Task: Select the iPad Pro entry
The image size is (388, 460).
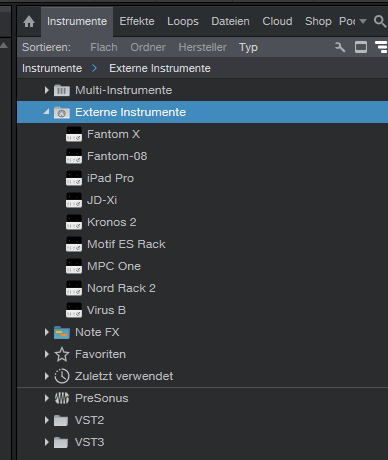Action: tap(110, 178)
